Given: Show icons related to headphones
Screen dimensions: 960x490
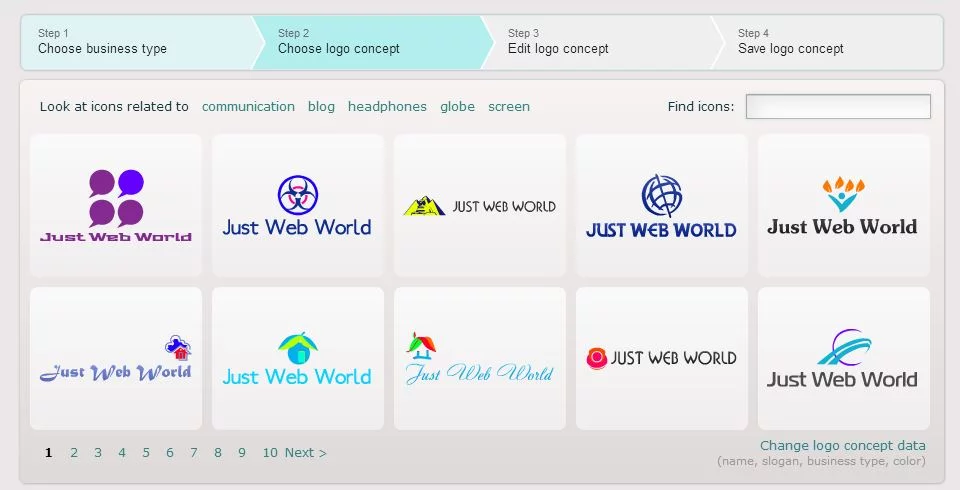Looking at the screenshot, I should click(x=387, y=107).
